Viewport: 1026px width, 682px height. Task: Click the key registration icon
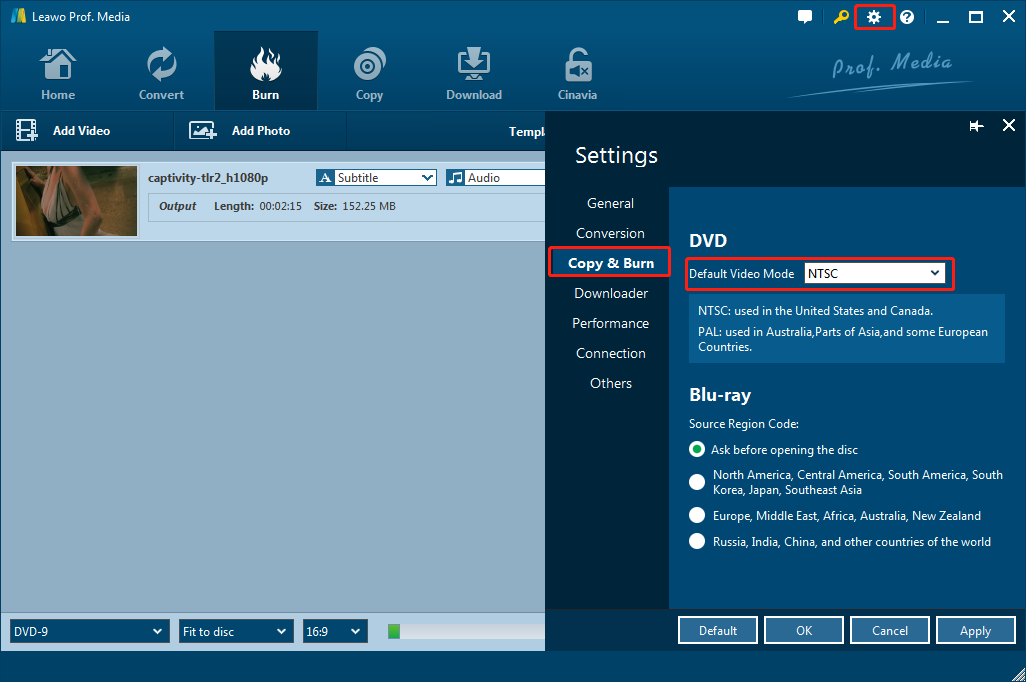pyautogui.click(x=841, y=17)
